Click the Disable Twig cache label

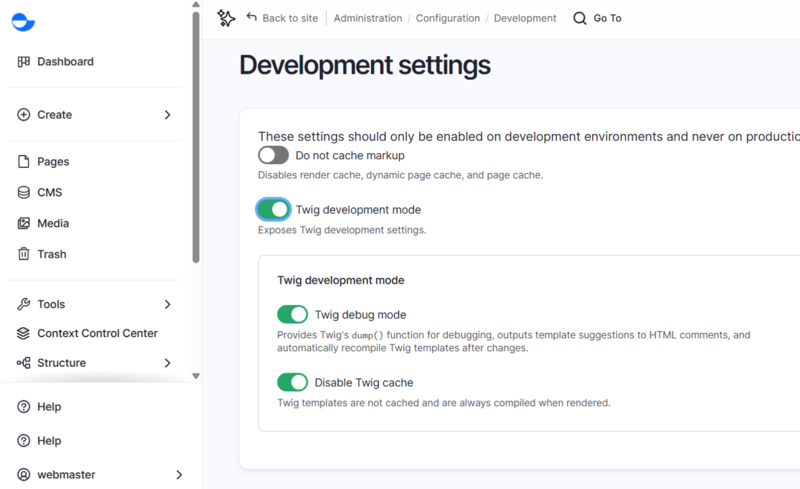click(x=364, y=383)
